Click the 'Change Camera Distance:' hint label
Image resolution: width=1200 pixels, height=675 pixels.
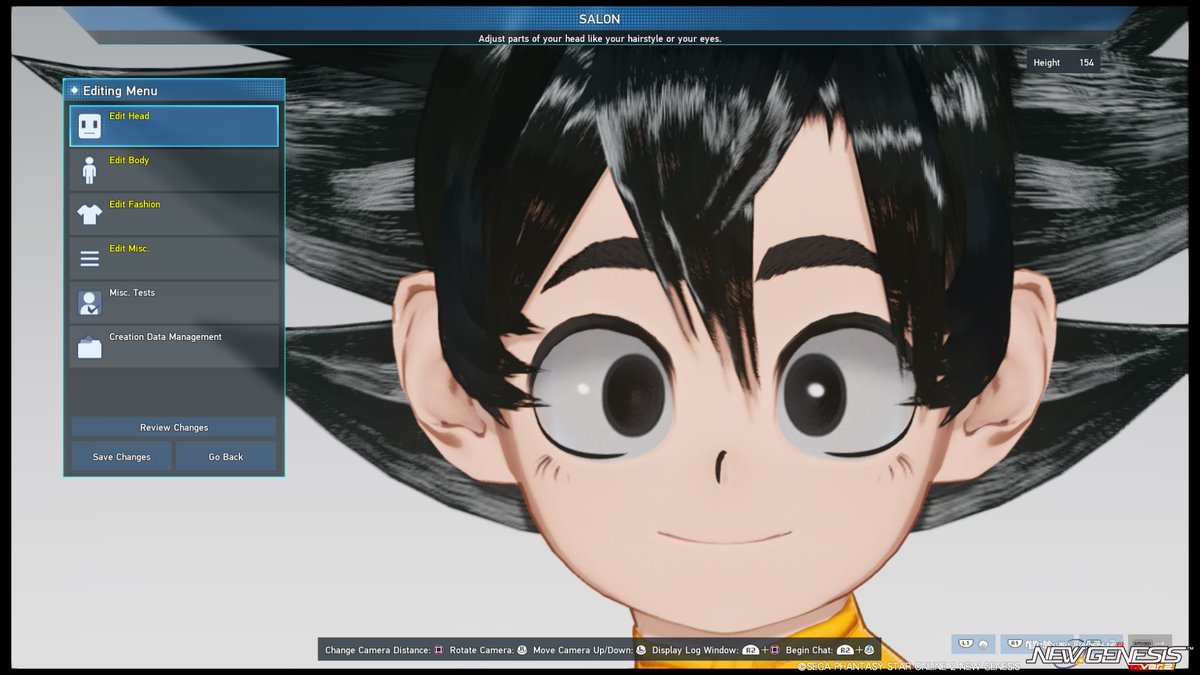[x=378, y=650]
